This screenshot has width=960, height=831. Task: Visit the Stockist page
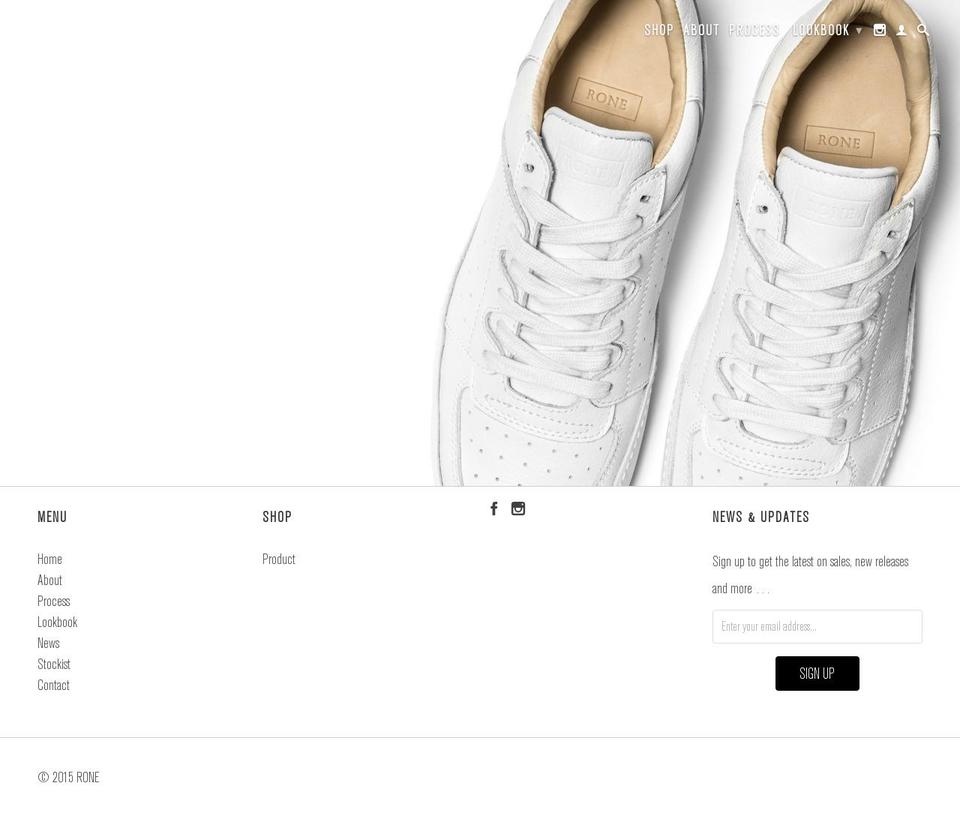pos(54,663)
